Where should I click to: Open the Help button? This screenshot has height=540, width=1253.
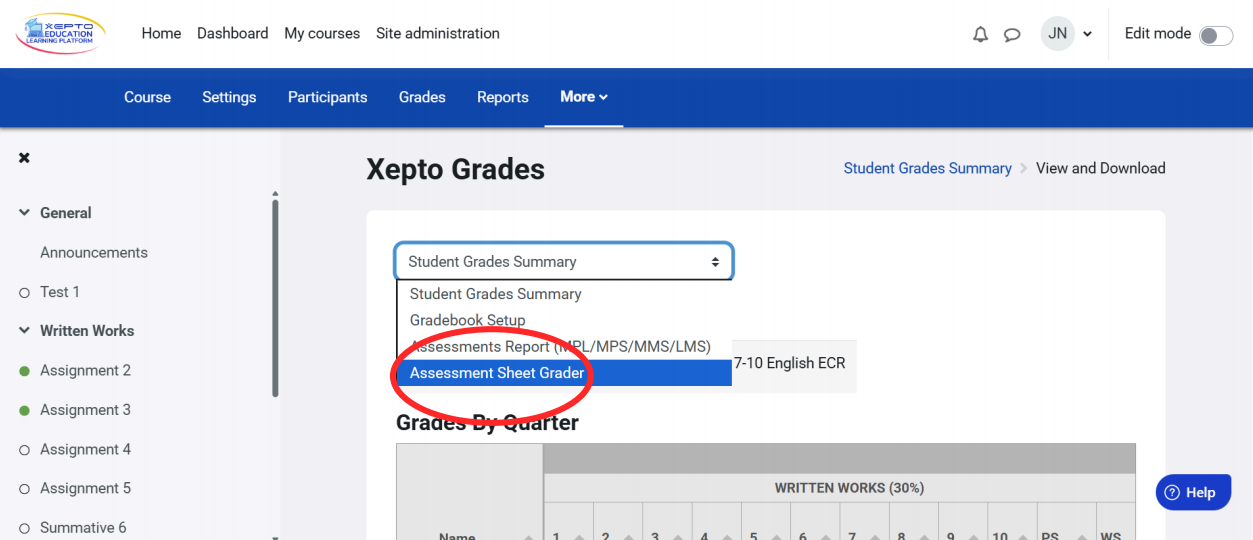1193,492
